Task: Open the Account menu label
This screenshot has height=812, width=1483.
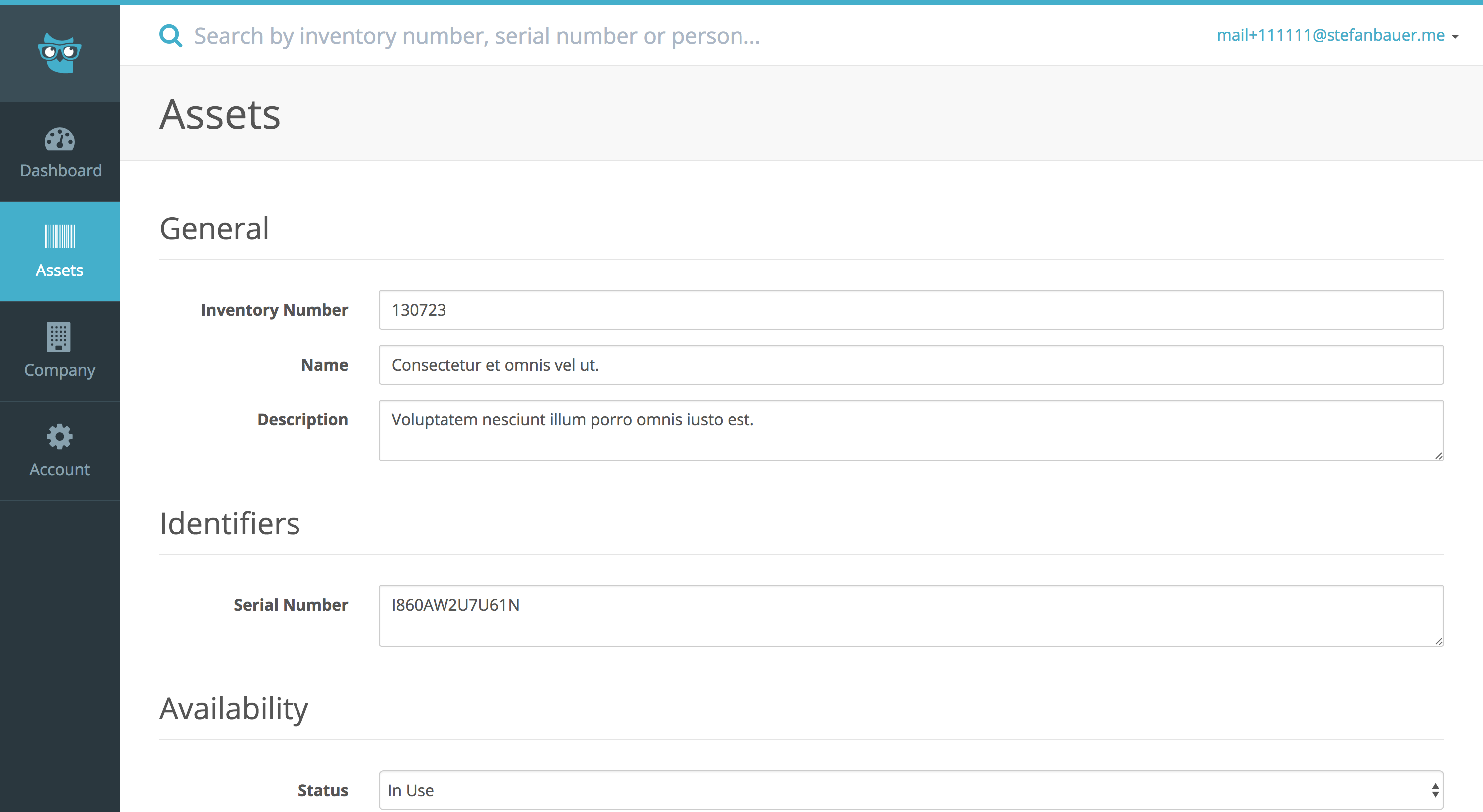Action: pos(60,470)
